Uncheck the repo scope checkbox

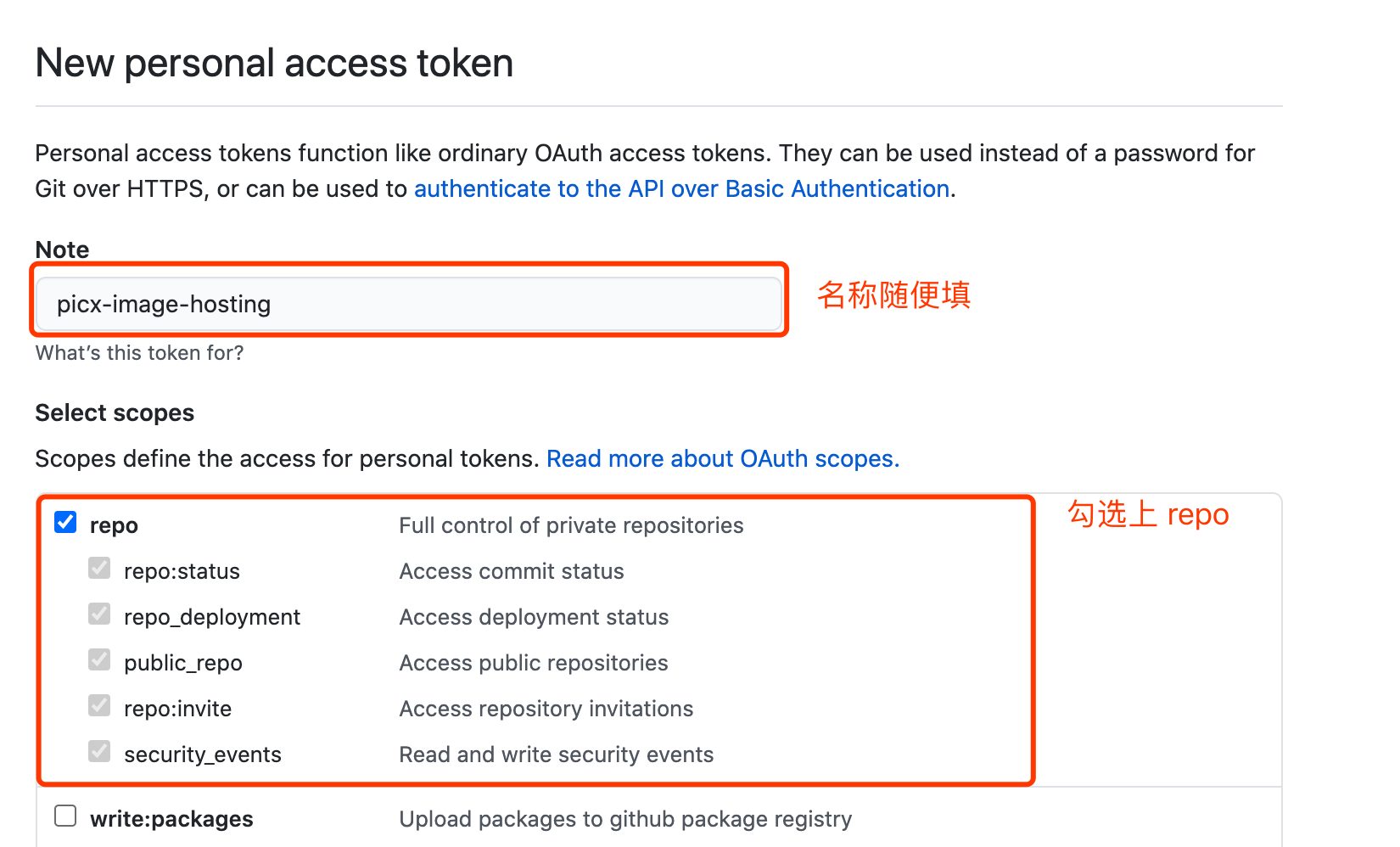click(x=65, y=522)
